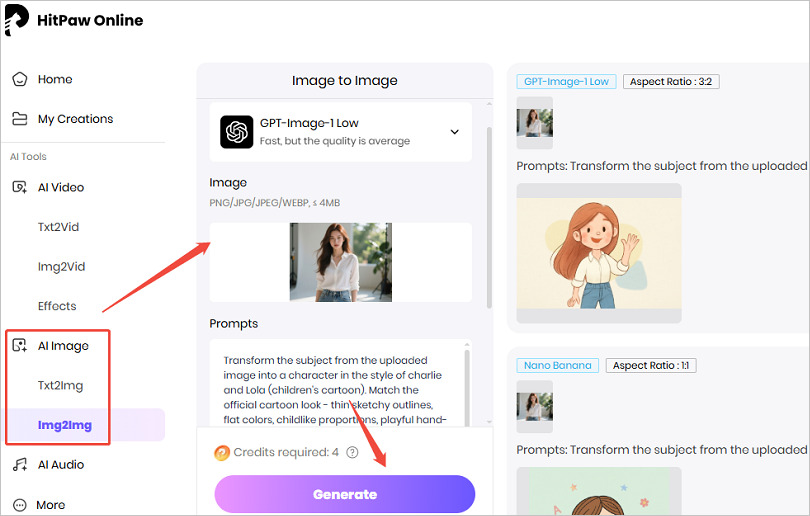
Task: Select AI Image section
Action: point(63,346)
